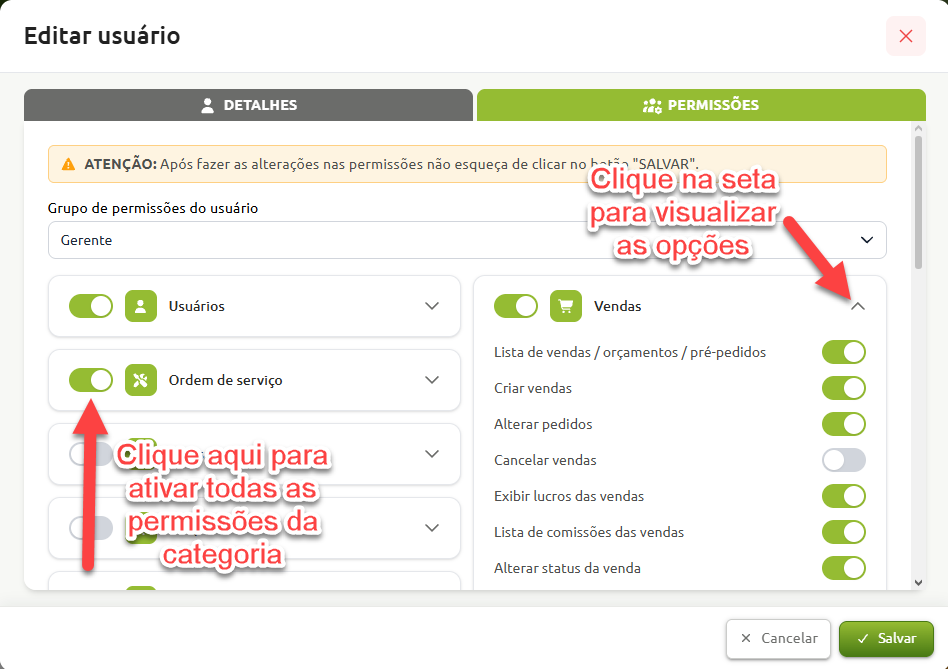Screen dimensions: 948x669
Task: Click the green Salvar button
Action: point(886,638)
